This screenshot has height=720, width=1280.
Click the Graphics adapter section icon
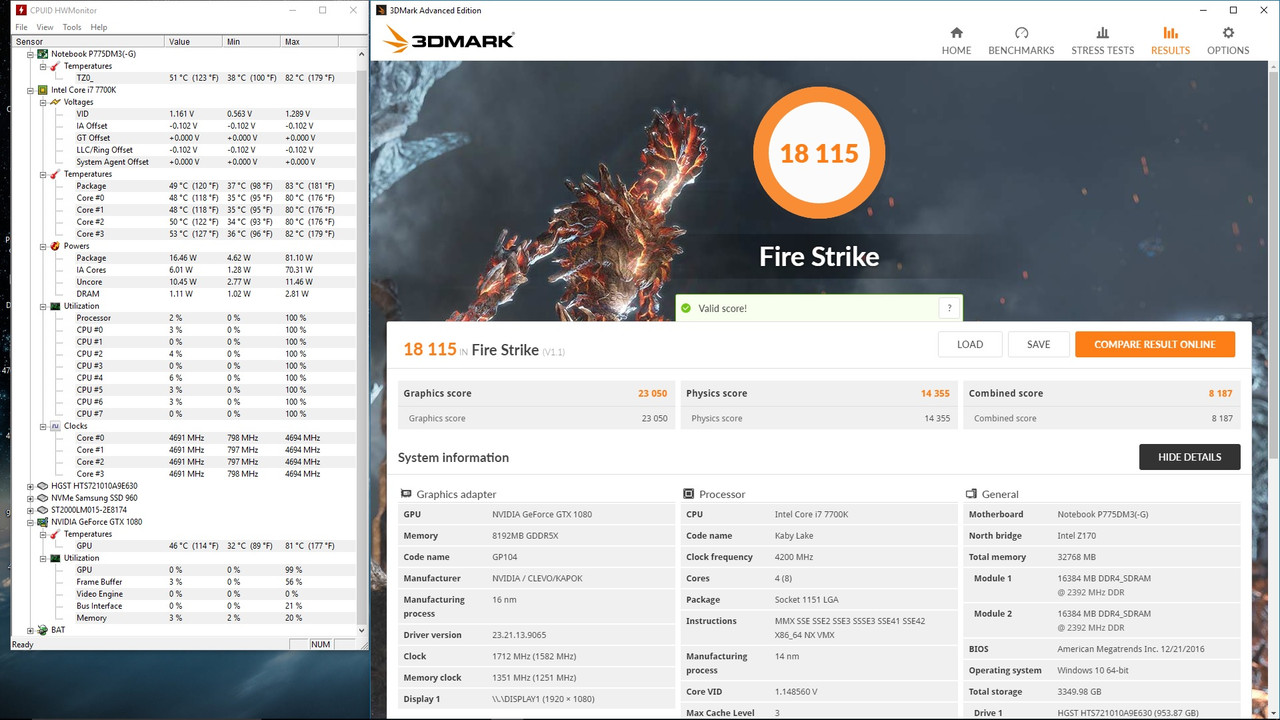click(x=406, y=494)
